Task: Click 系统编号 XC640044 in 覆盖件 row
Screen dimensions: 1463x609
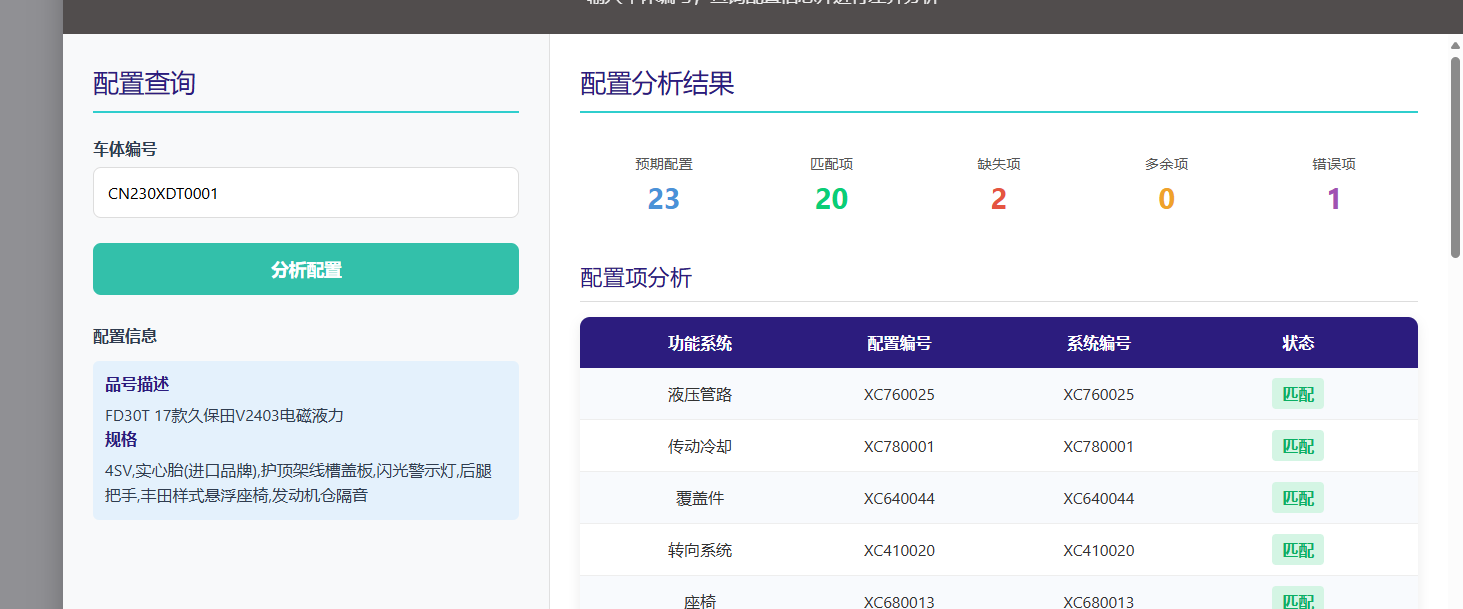Action: pos(1098,498)
